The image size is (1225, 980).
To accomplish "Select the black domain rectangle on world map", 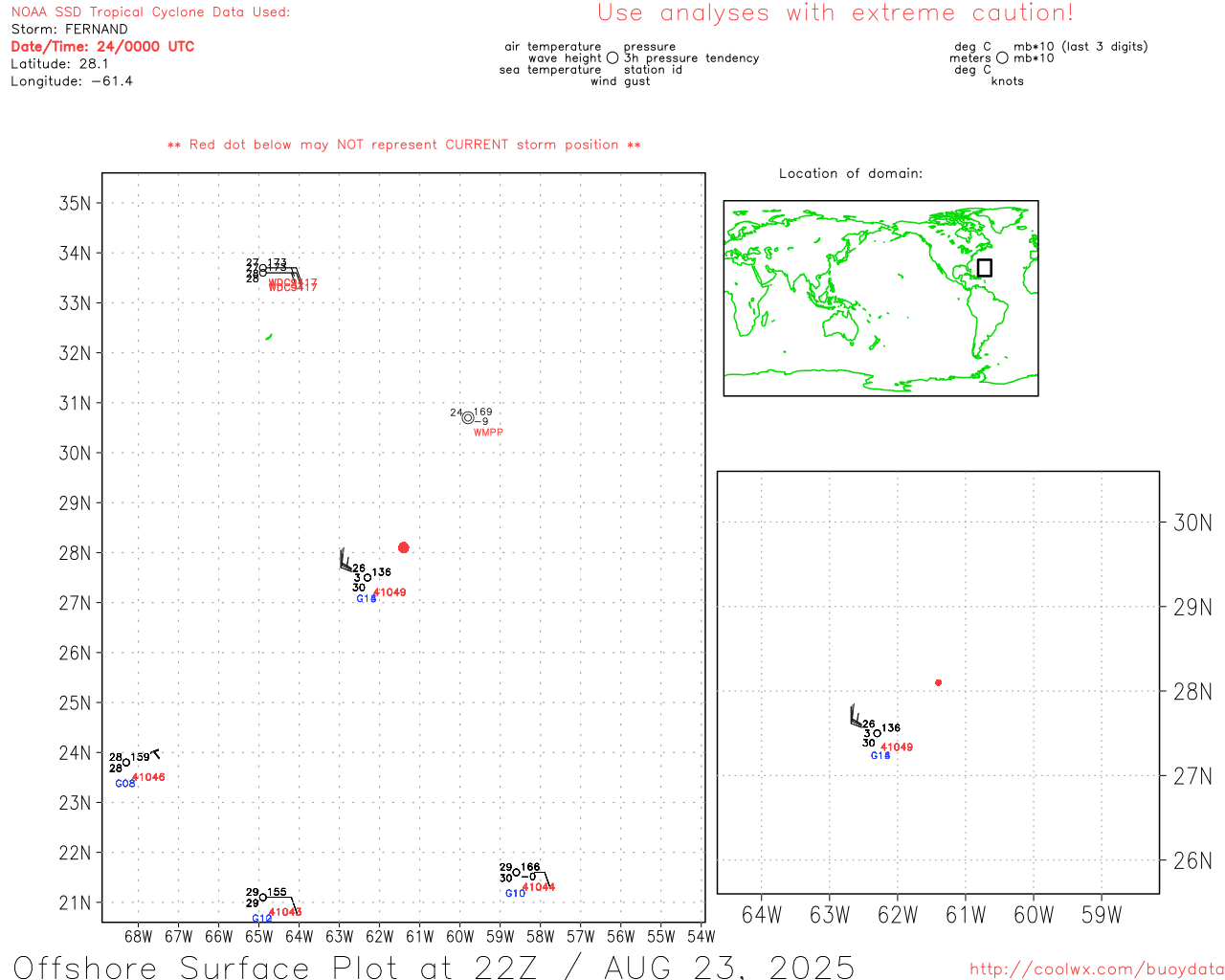I will [984, 268].
